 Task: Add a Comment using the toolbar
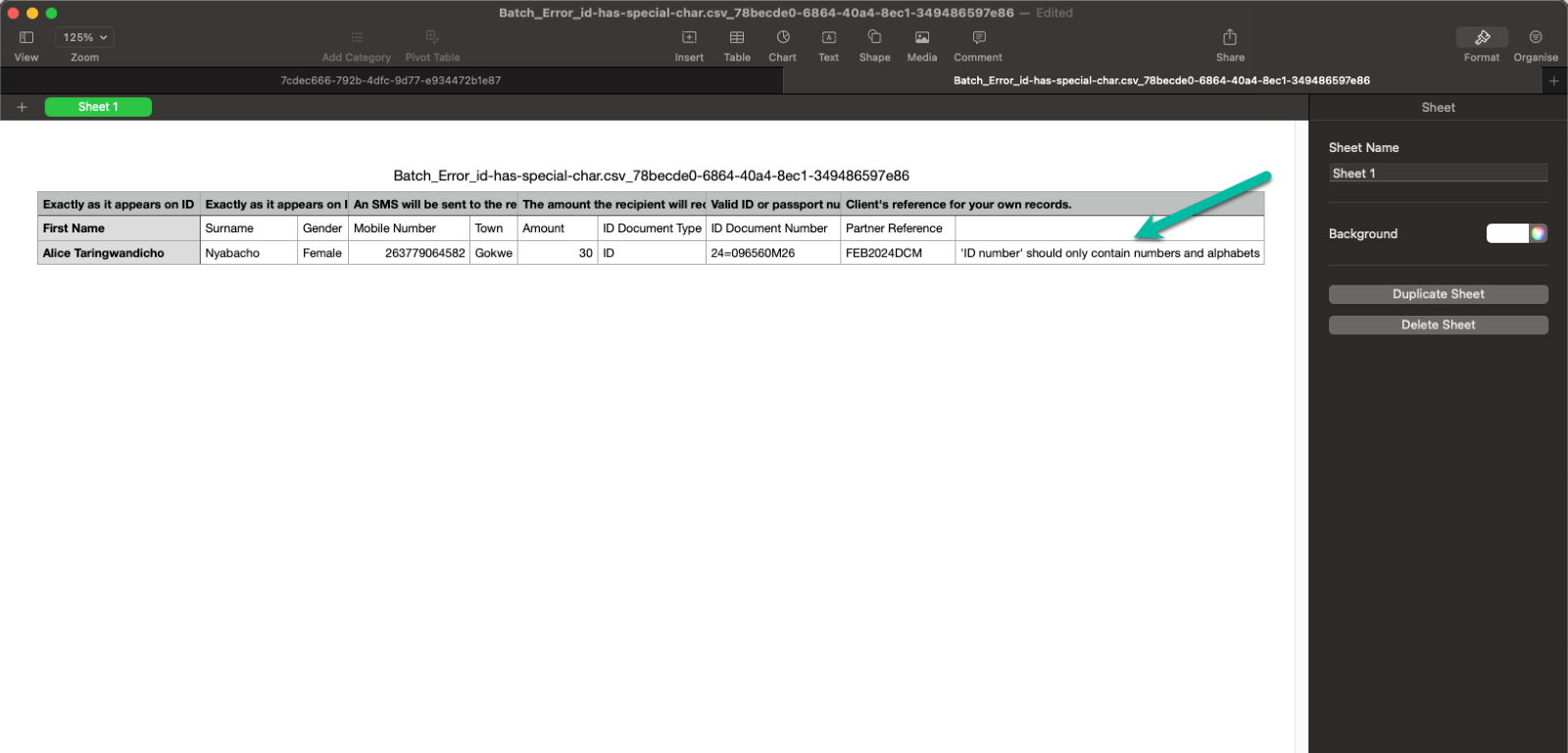tap(978, 37)
